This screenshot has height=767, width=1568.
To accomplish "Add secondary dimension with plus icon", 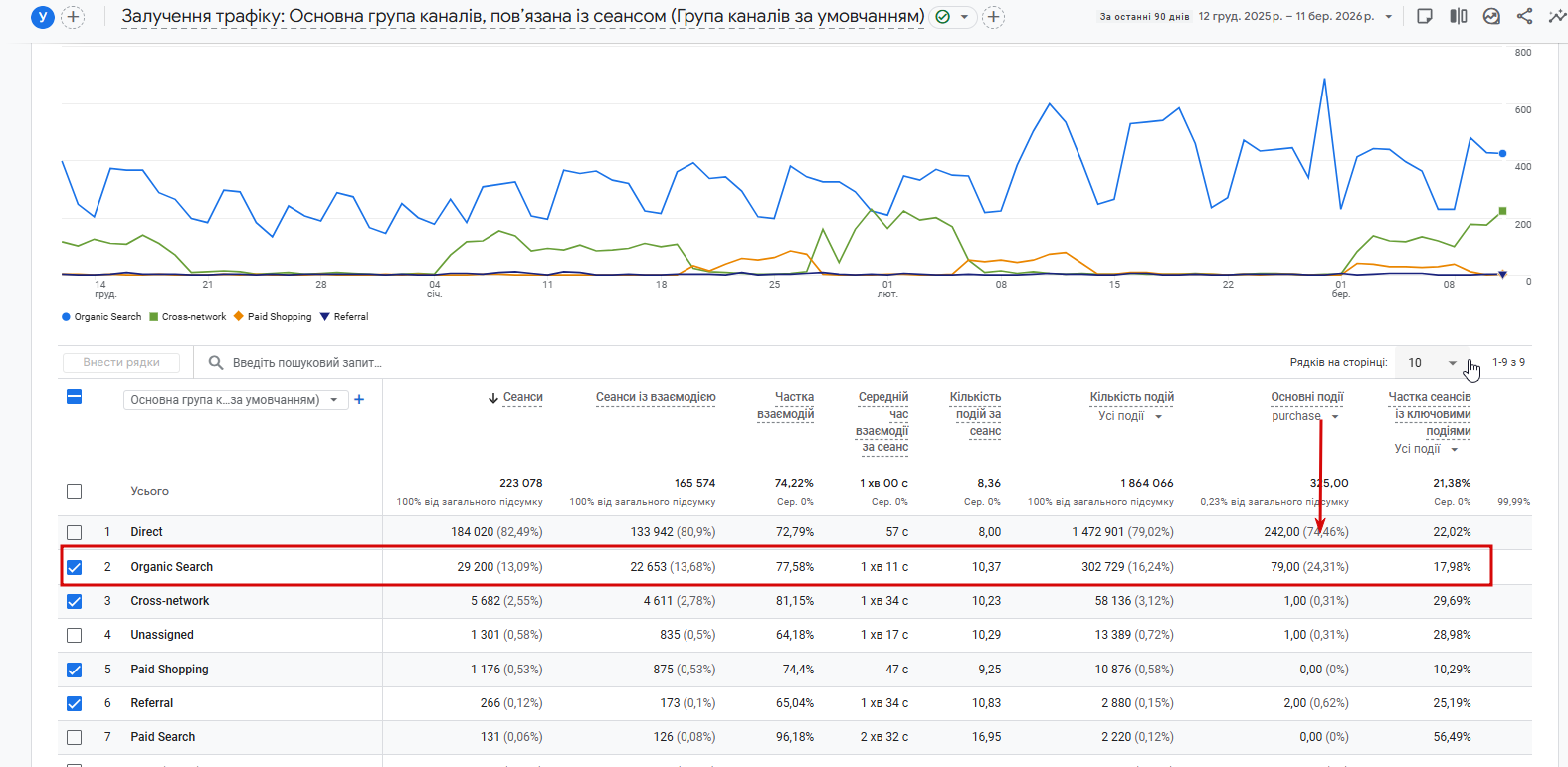I will coord(359,400).
